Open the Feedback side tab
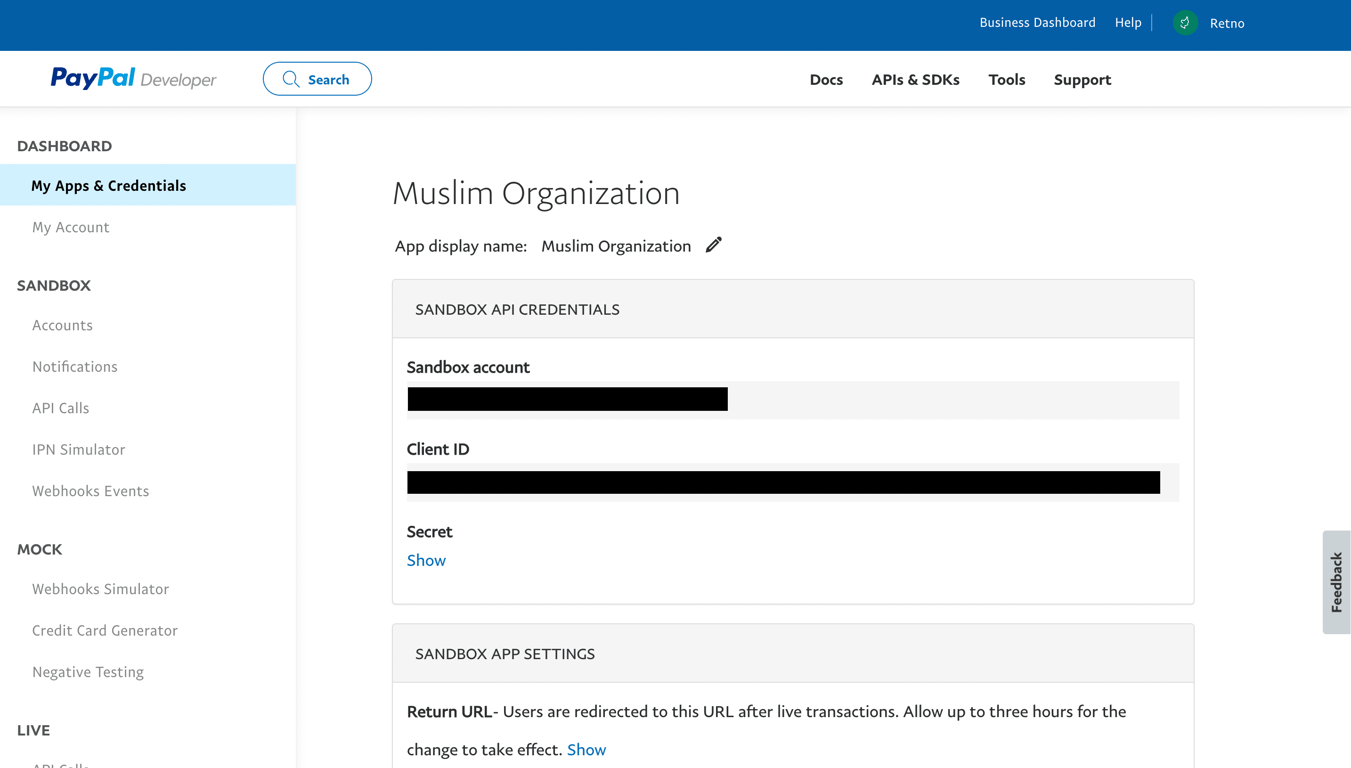1351x768 pixels. [1336, 582]
